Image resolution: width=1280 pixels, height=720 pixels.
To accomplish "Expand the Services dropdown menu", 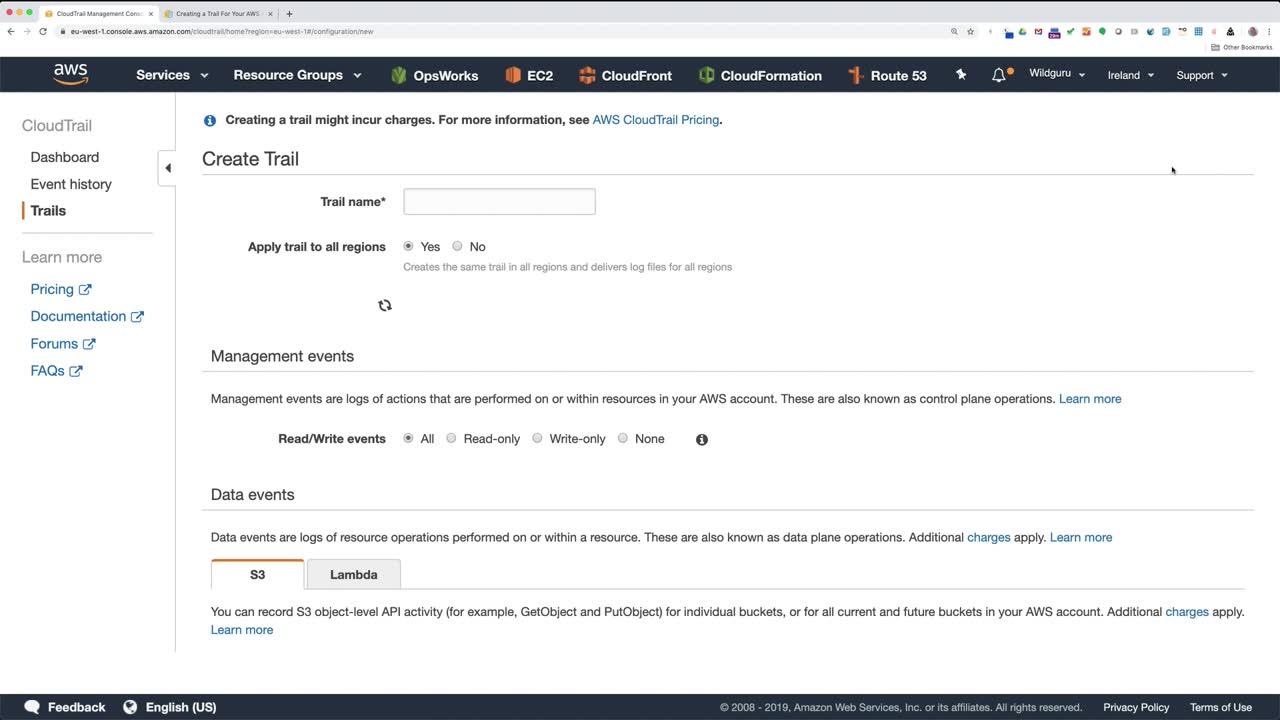I will click(x=172, y=75).
